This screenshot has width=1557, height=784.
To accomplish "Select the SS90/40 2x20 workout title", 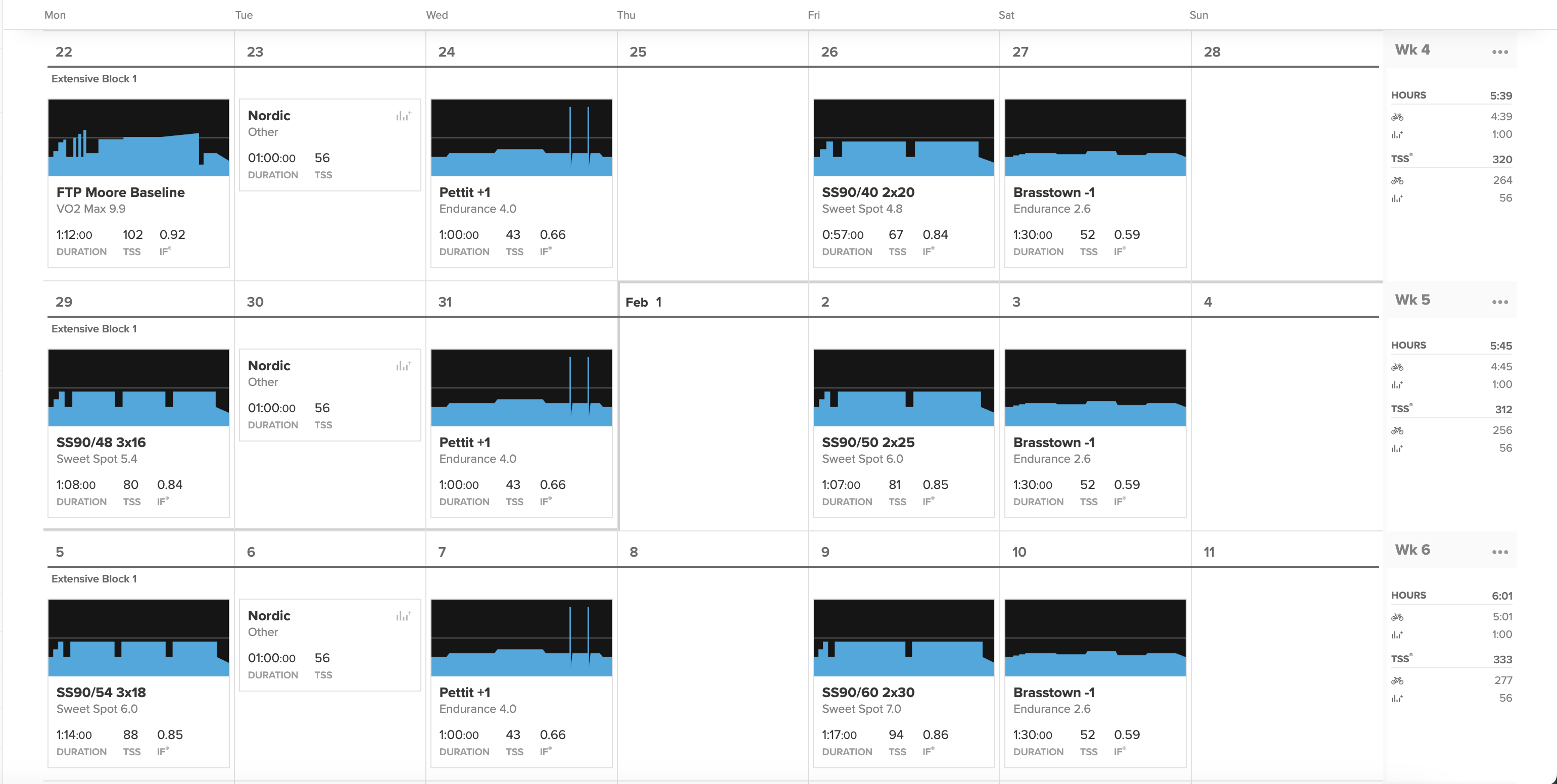I will (x=868, y=192).
